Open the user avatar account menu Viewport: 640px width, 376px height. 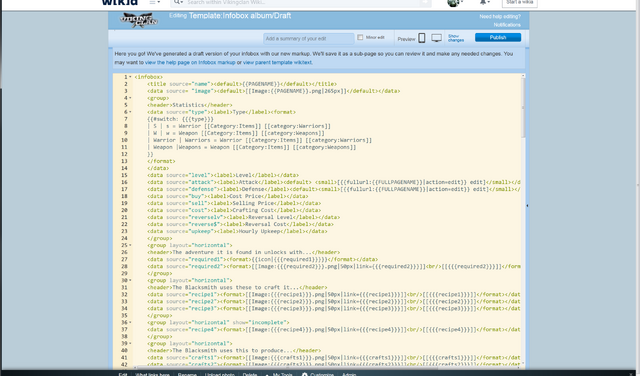(x=455, y=3)
